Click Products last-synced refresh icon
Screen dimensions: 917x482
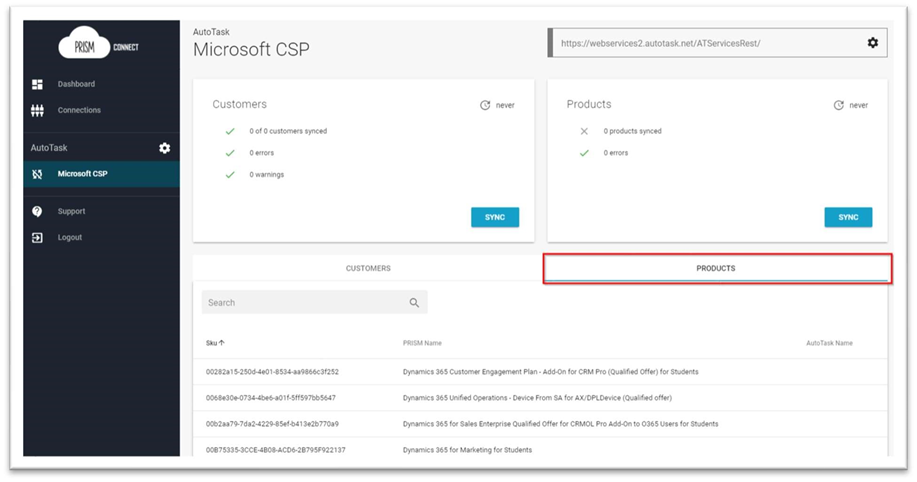839,105
